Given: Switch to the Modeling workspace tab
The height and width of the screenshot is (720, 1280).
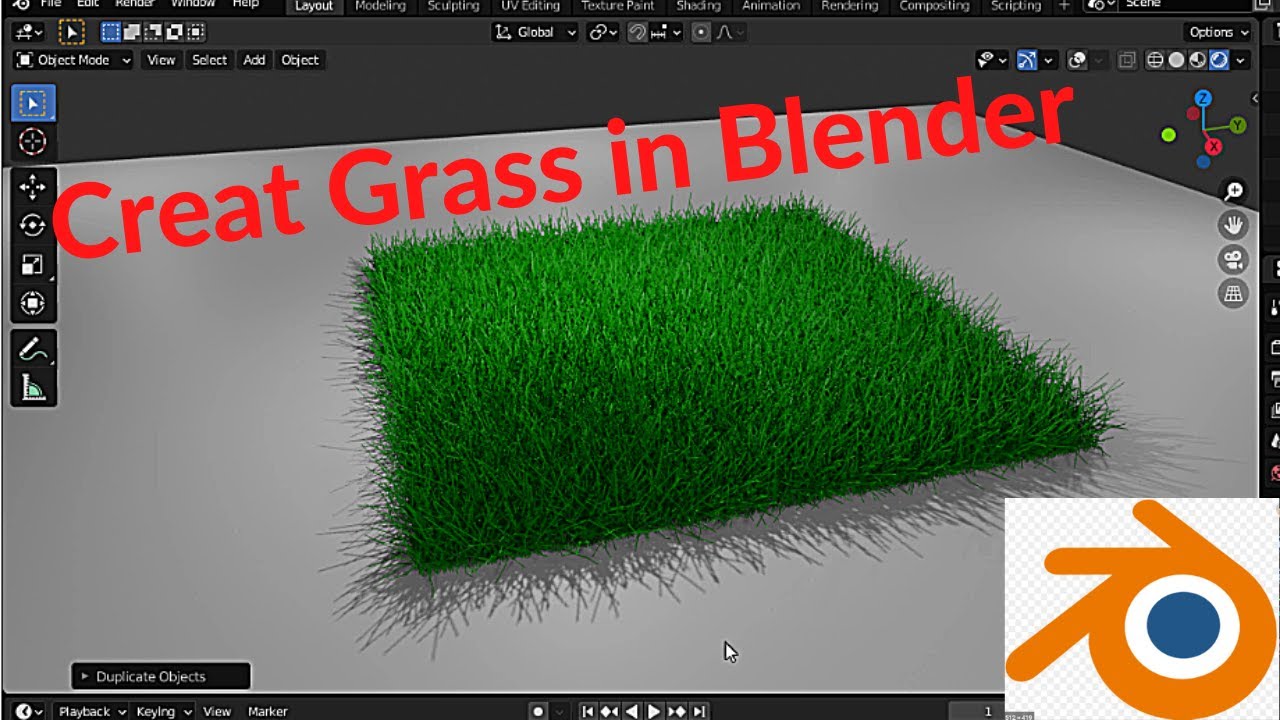Looking at the screenshot, I should point(381,6).
